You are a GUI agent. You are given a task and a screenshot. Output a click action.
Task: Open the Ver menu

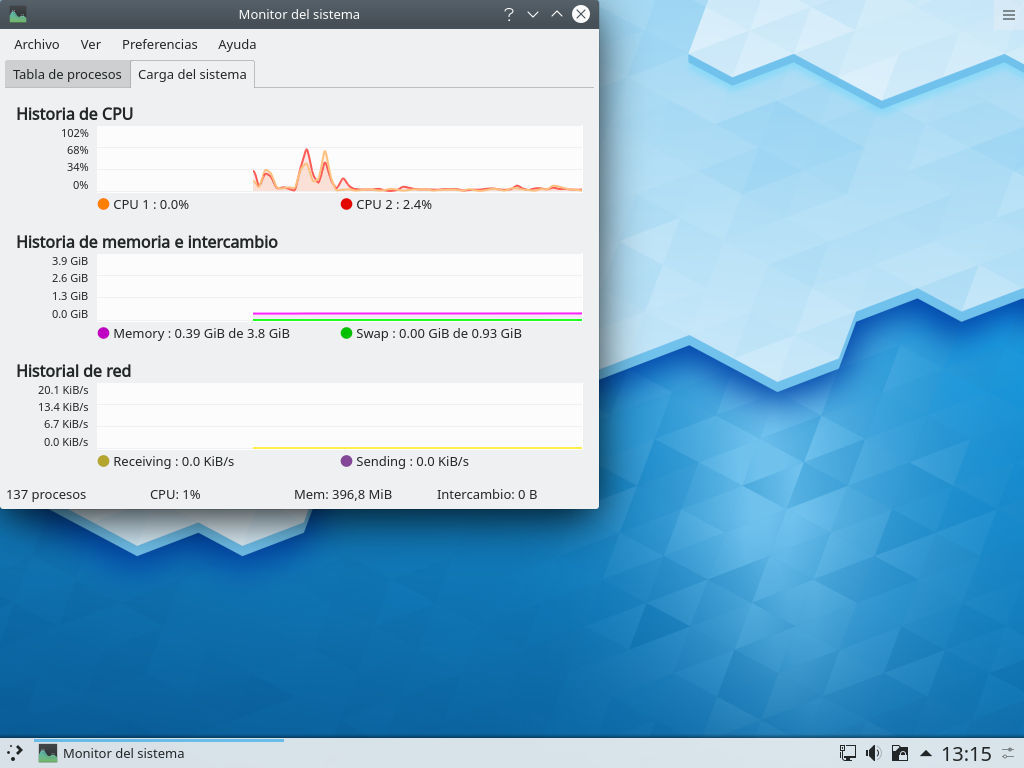pos(91,44)
